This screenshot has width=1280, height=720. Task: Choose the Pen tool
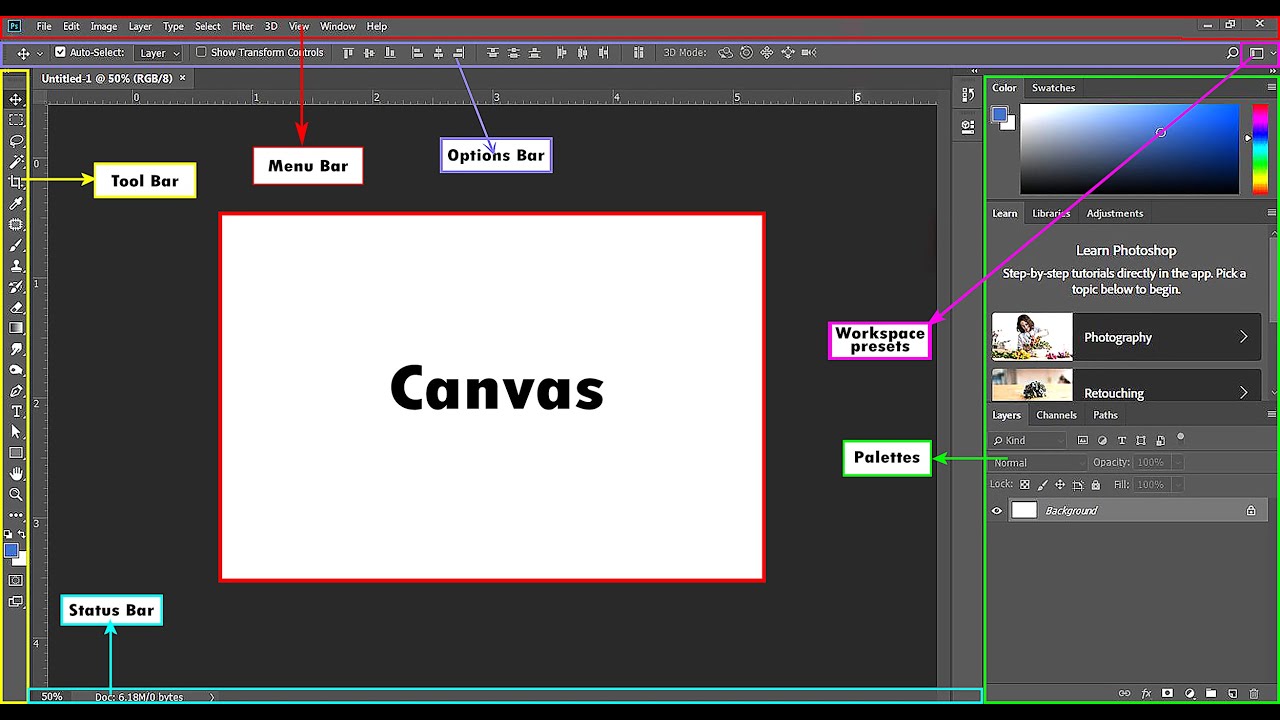(16, 391)
